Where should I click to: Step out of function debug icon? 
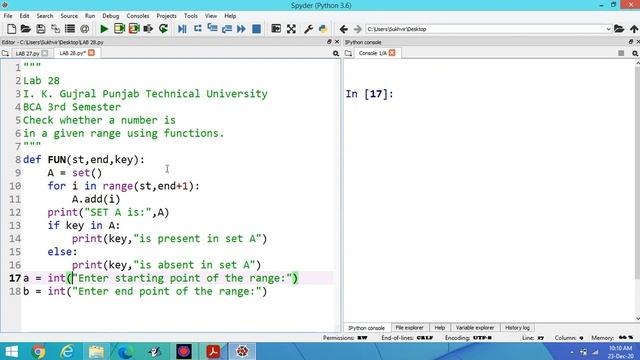pos(227,29)
